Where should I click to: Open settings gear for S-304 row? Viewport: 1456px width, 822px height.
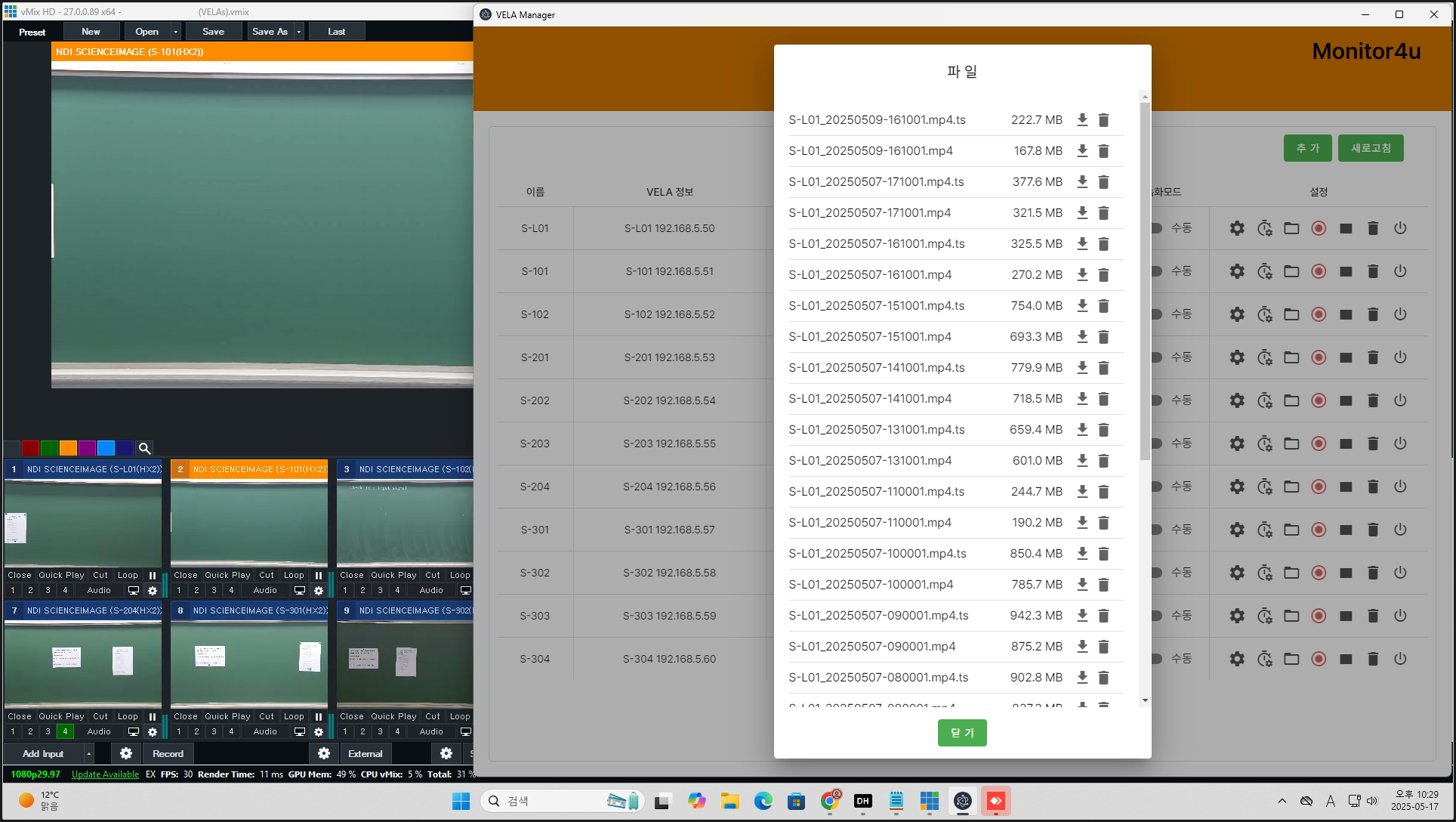pyautogui.click(x=1237, y=659)
